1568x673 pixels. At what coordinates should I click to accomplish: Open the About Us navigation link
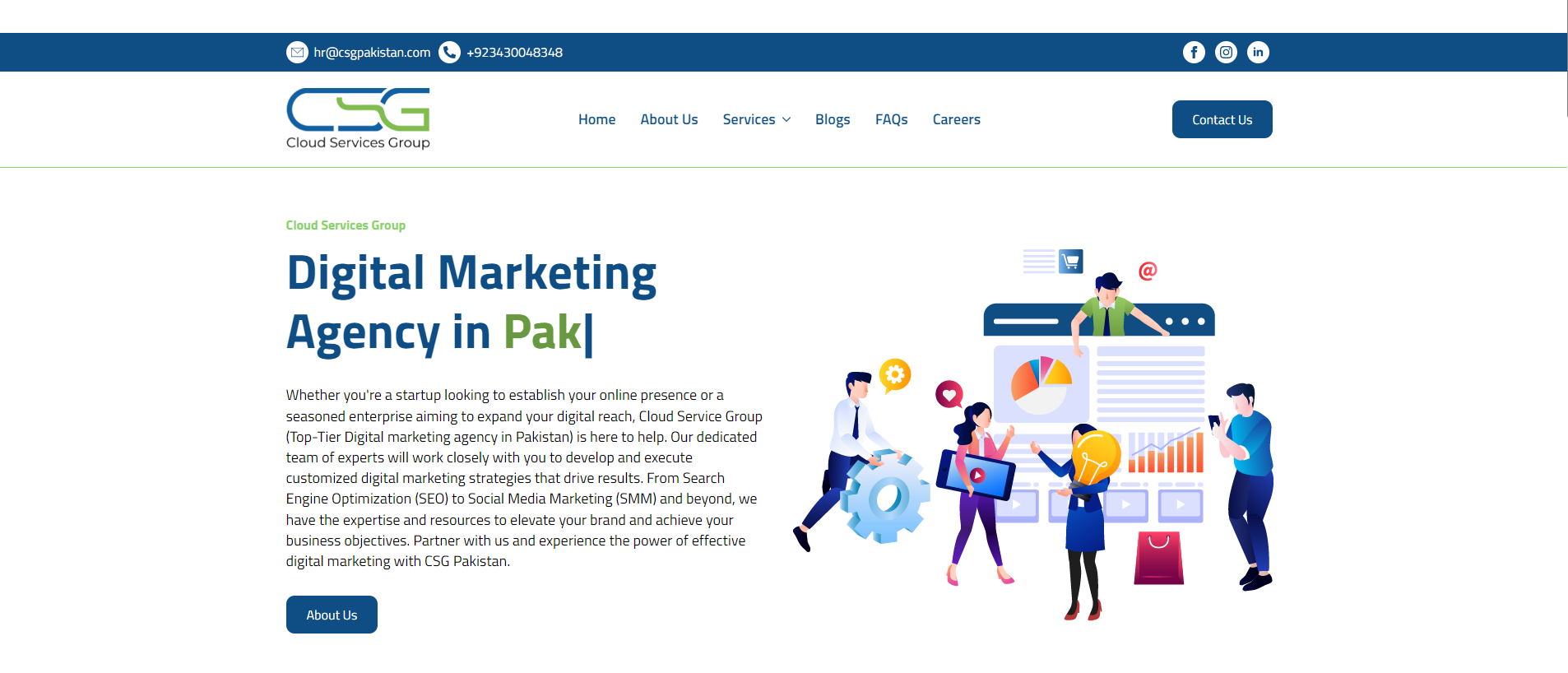(669, 119)
